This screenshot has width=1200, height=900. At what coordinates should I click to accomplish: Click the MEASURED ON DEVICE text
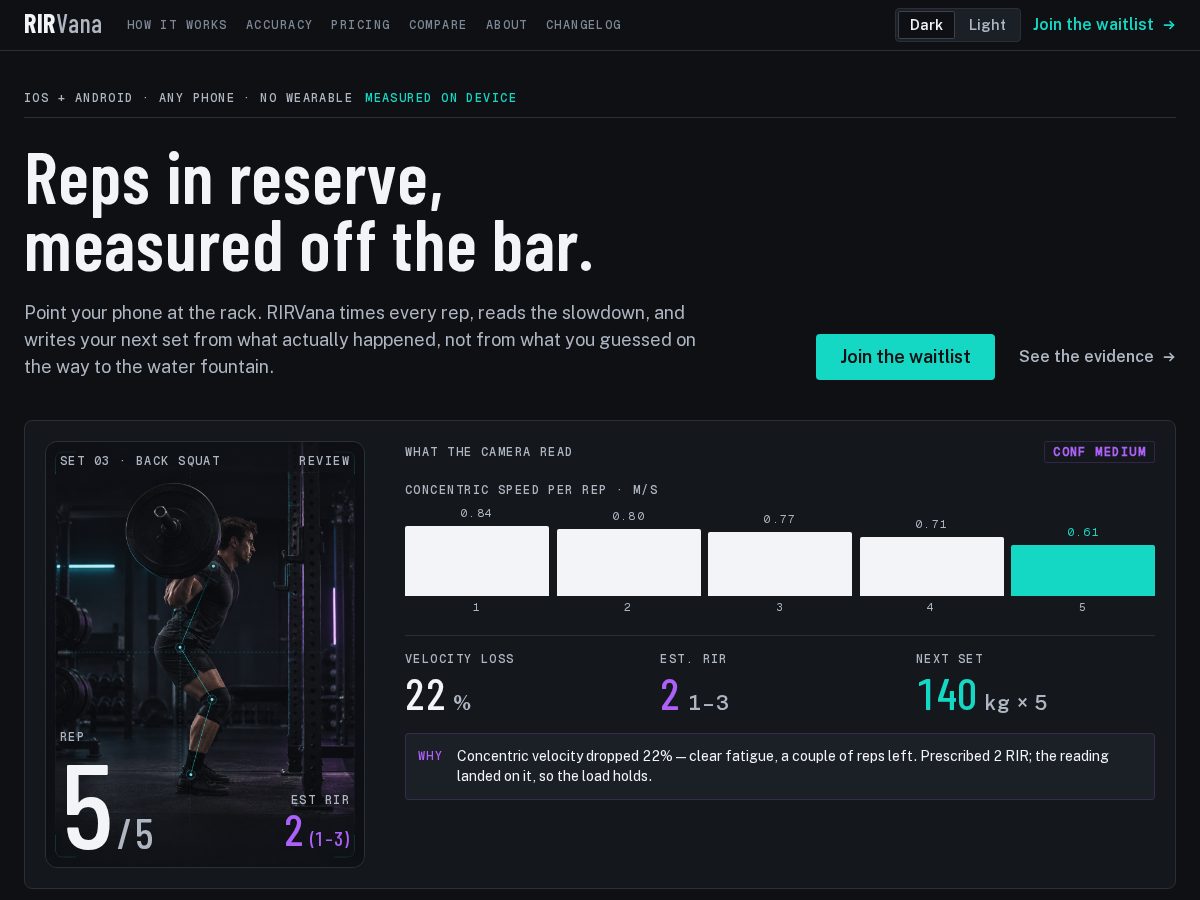pyautogui.click(x=441, y=98)
